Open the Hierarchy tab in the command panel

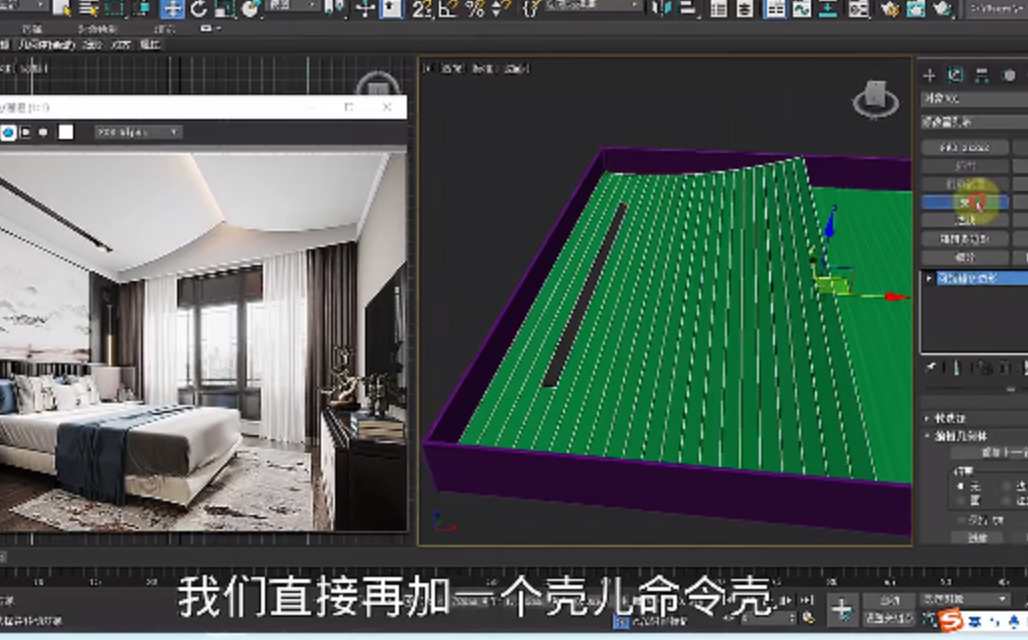tap(982, 75)
